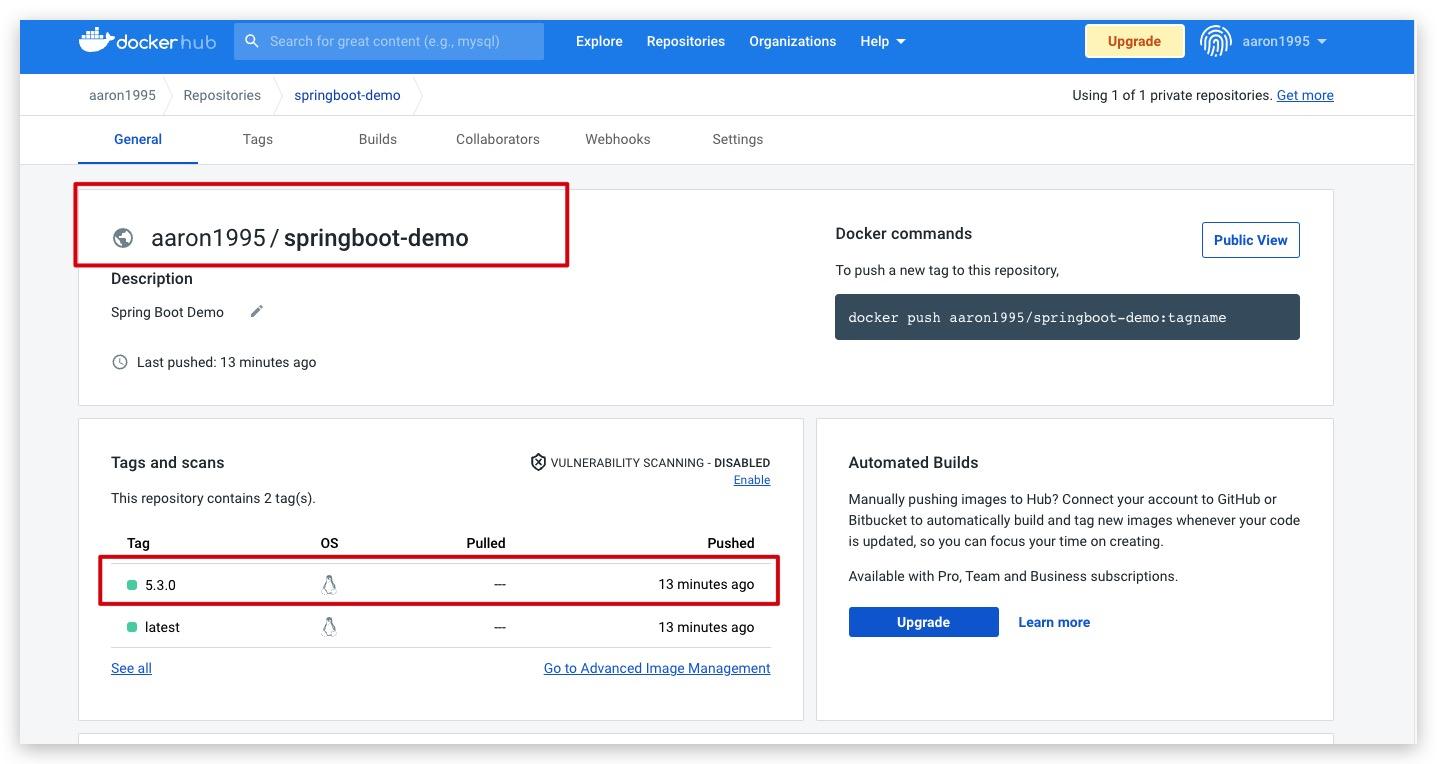Click the clock icon beside Last pushed

pos(120,362)
